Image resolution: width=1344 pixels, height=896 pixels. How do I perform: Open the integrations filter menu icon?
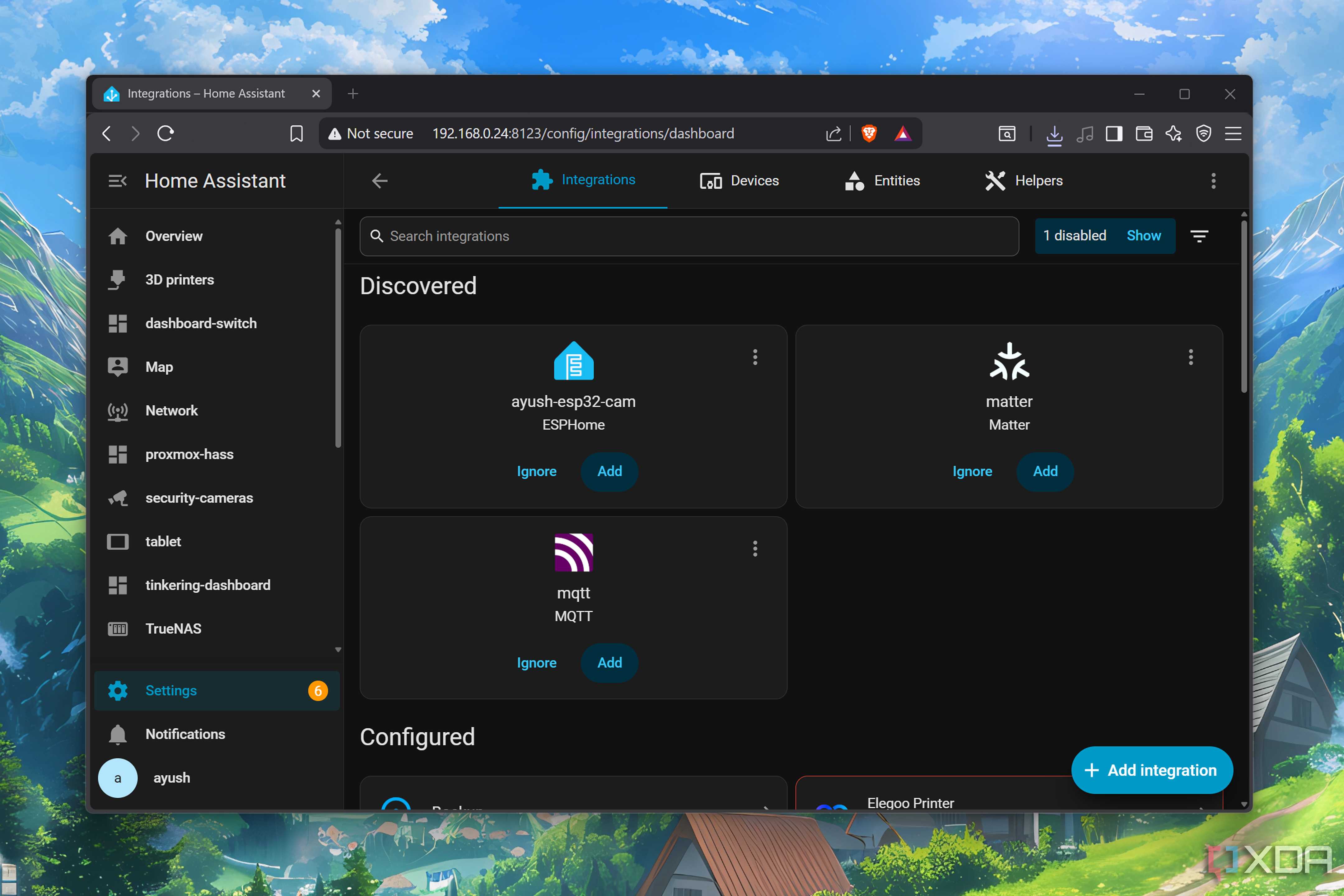click(1199, 236)
